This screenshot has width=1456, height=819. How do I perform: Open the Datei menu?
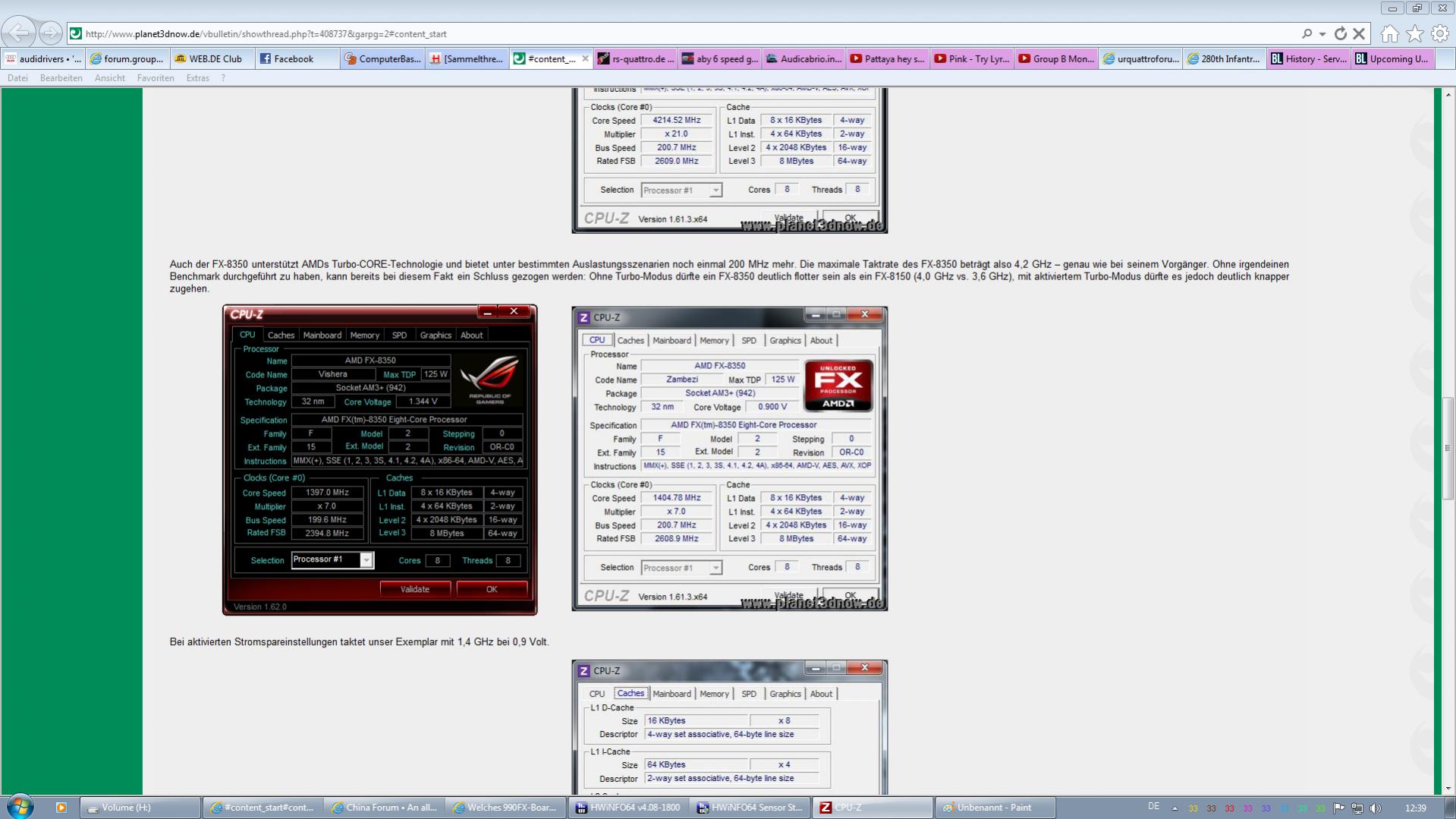(17, 78)
